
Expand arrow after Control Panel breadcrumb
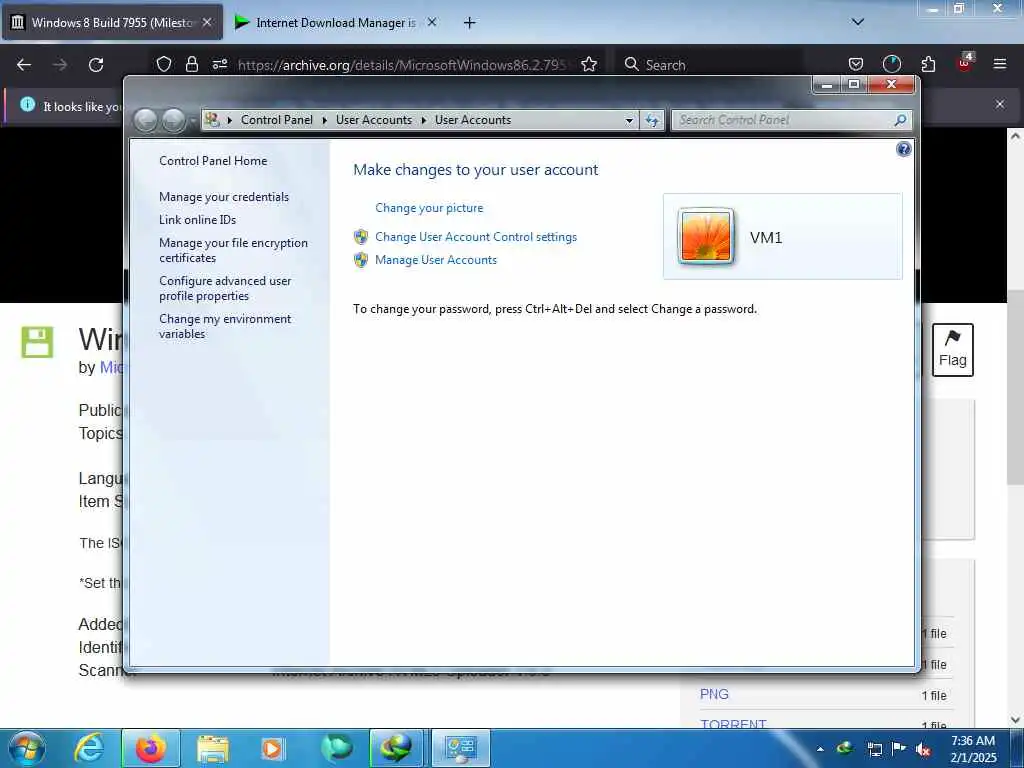(x=325, y=120)
